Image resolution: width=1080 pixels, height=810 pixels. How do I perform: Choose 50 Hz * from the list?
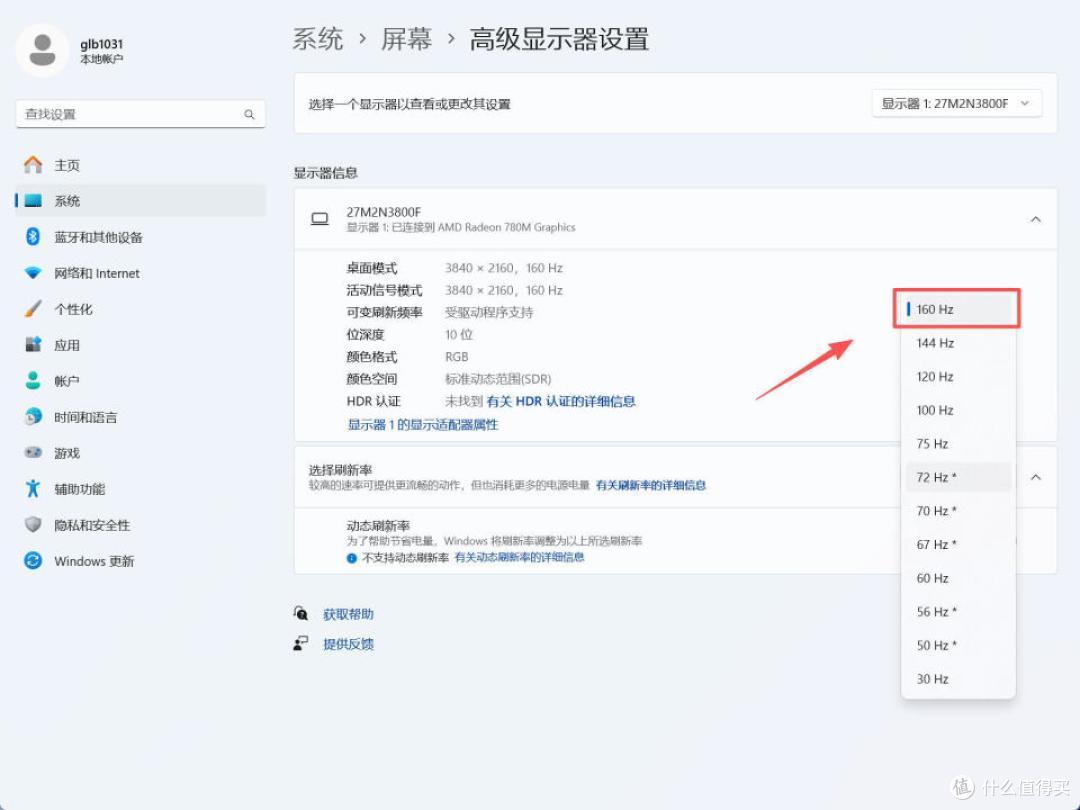click(x=957, y=645)
